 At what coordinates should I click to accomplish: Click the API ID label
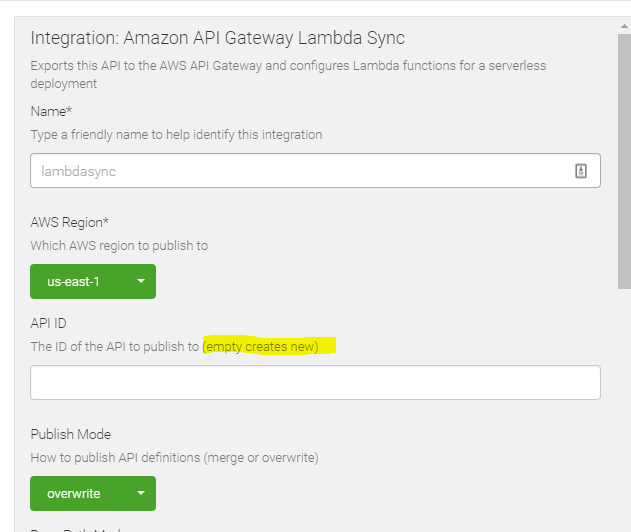49,323
